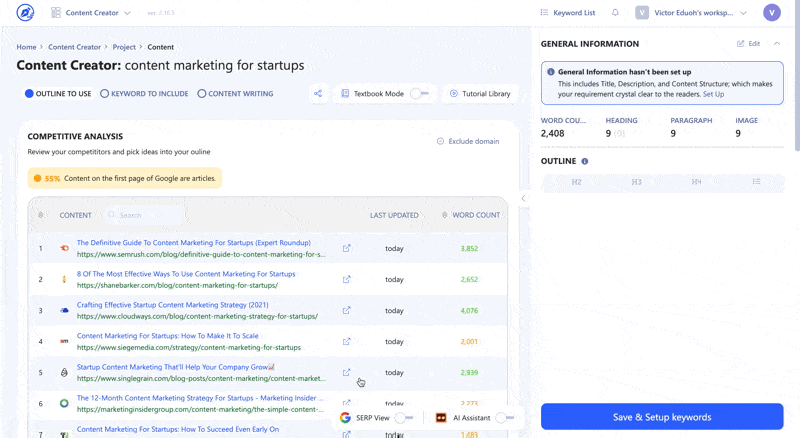Go to Home breadcrumb
Image resolution: width=800 pixels, height=438 pixels.
(26, 47)
